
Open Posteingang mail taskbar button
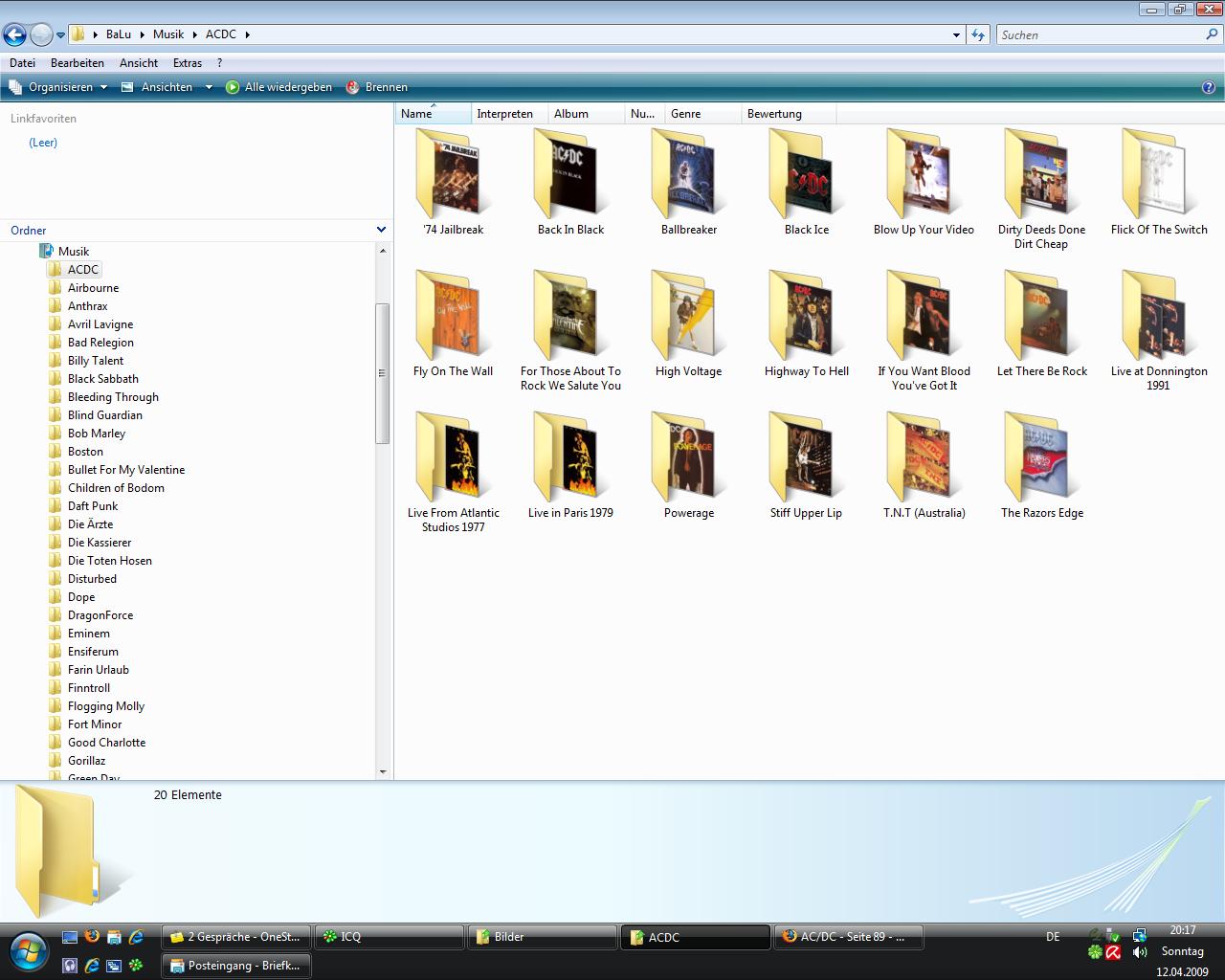(236, 966)
